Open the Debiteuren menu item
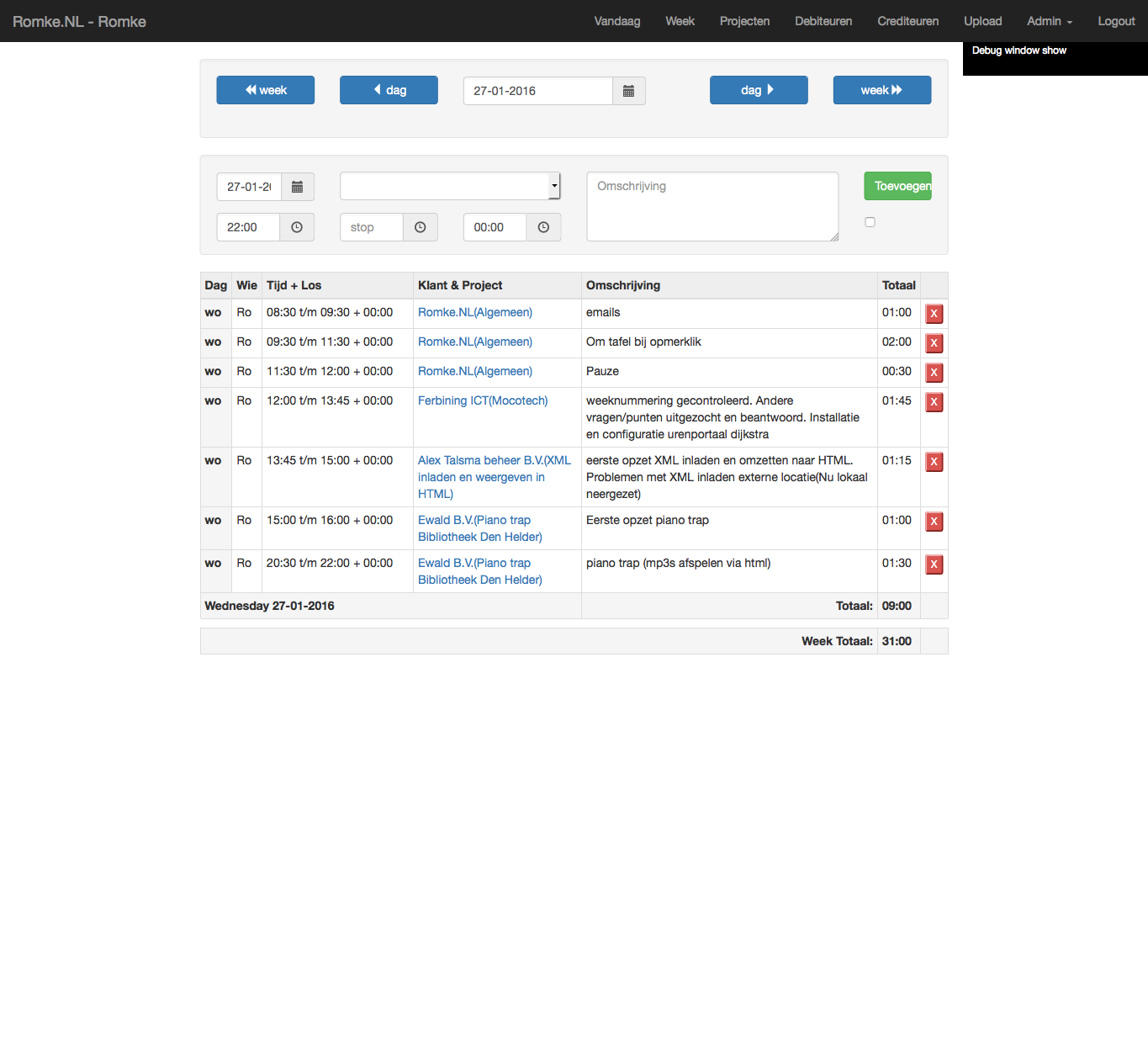This screenshot has width=1148, height=1039. (x=823, y=21)
